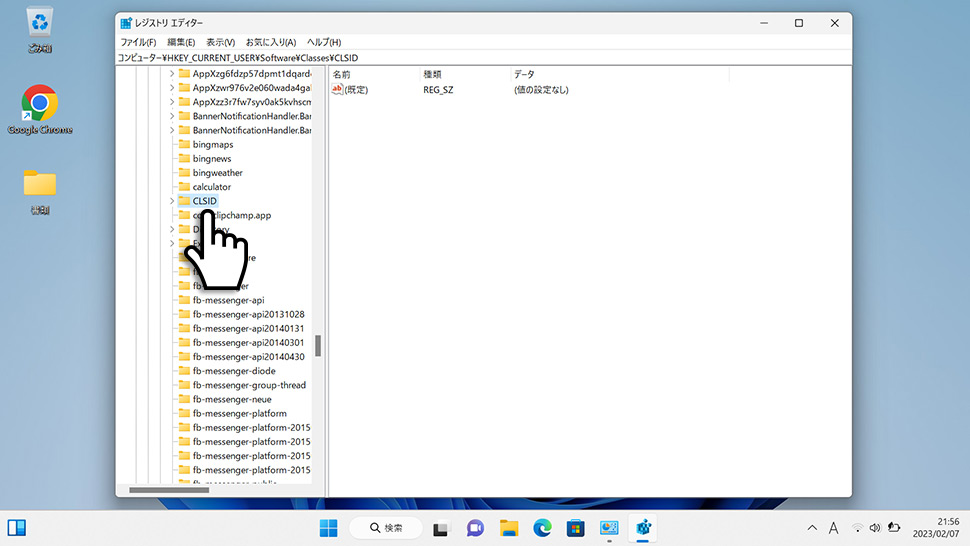Open Windows Start button in taskbar
970x546 pixels.
[x=328, y=528]
